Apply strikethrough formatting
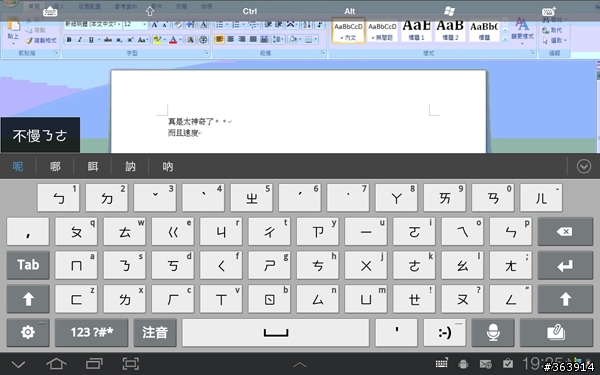Image resolution: width=600 pixels, height=375 pixels. 108,40
